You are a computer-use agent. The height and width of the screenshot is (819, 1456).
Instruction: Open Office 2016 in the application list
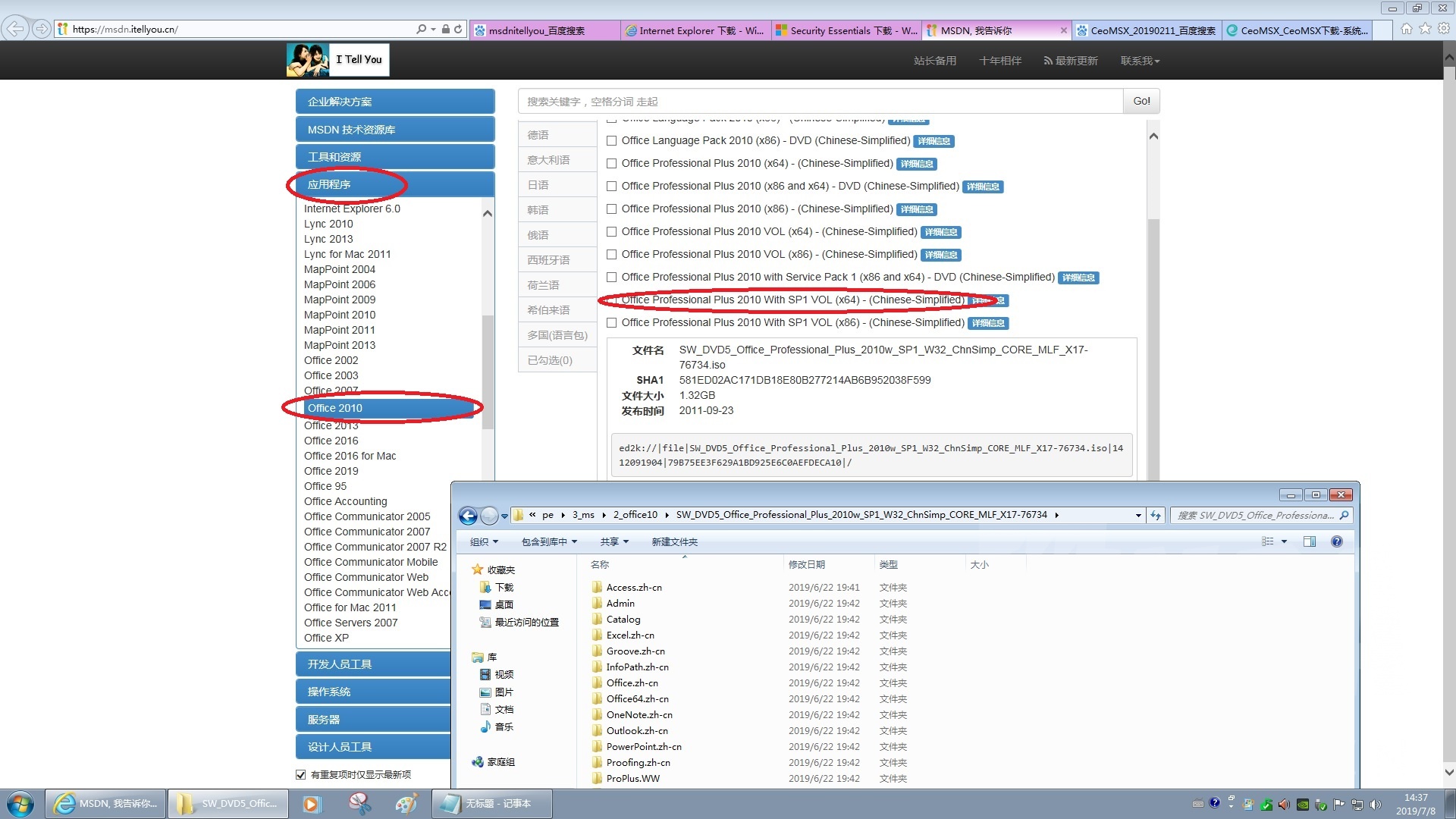[331, 441]
